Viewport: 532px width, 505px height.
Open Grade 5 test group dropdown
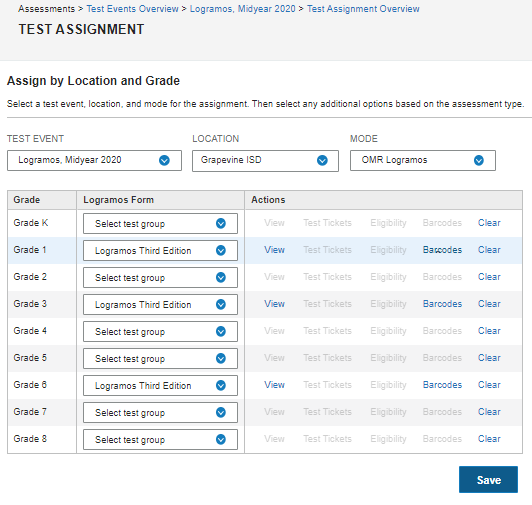pyautogui.click(x=160, y=358)
